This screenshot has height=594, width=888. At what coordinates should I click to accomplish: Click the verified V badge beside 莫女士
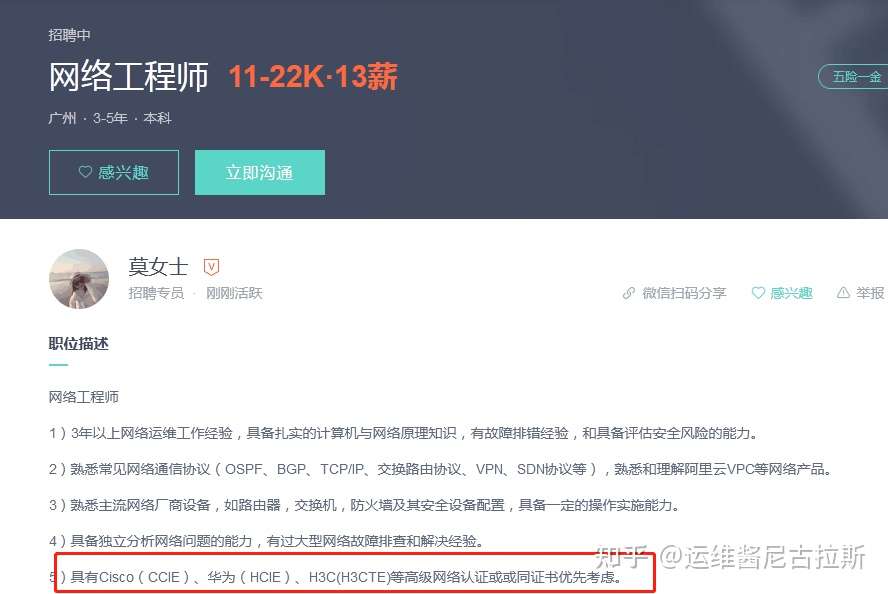point(211,267)
